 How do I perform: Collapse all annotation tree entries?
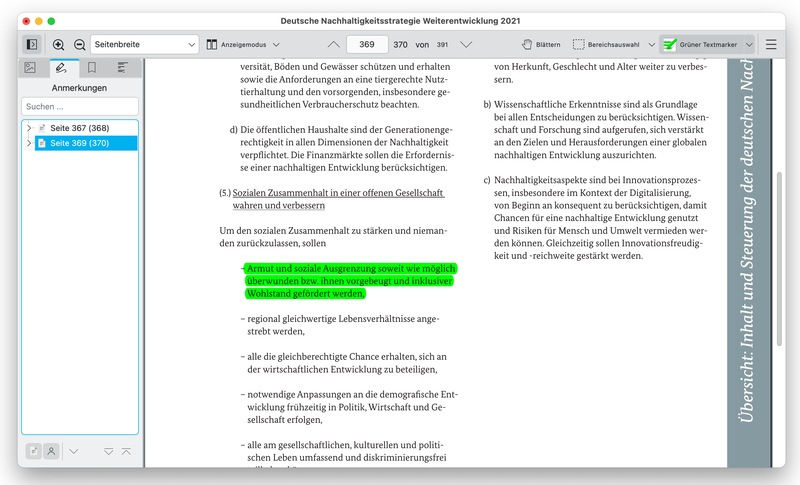click(126, 451)
